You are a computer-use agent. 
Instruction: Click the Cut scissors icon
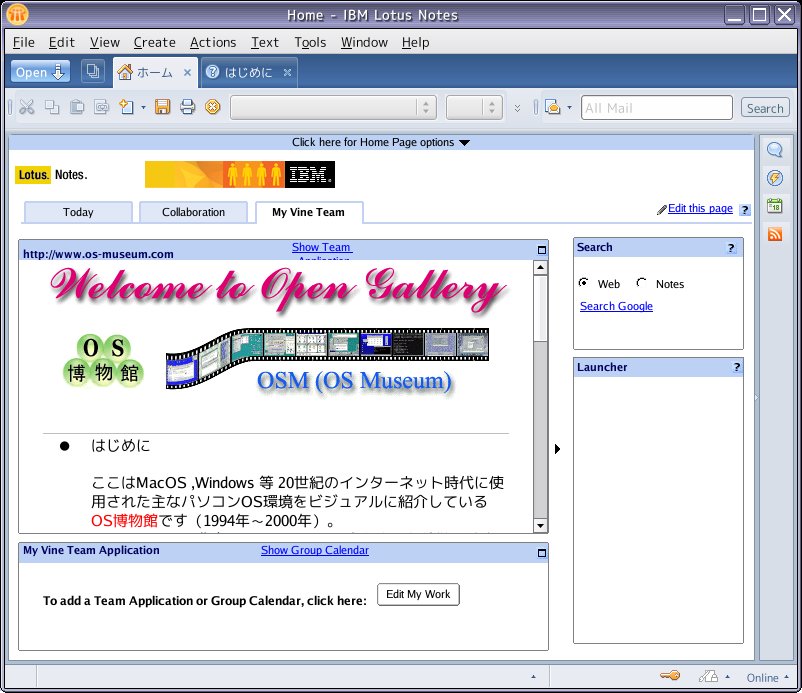point(27,107)
